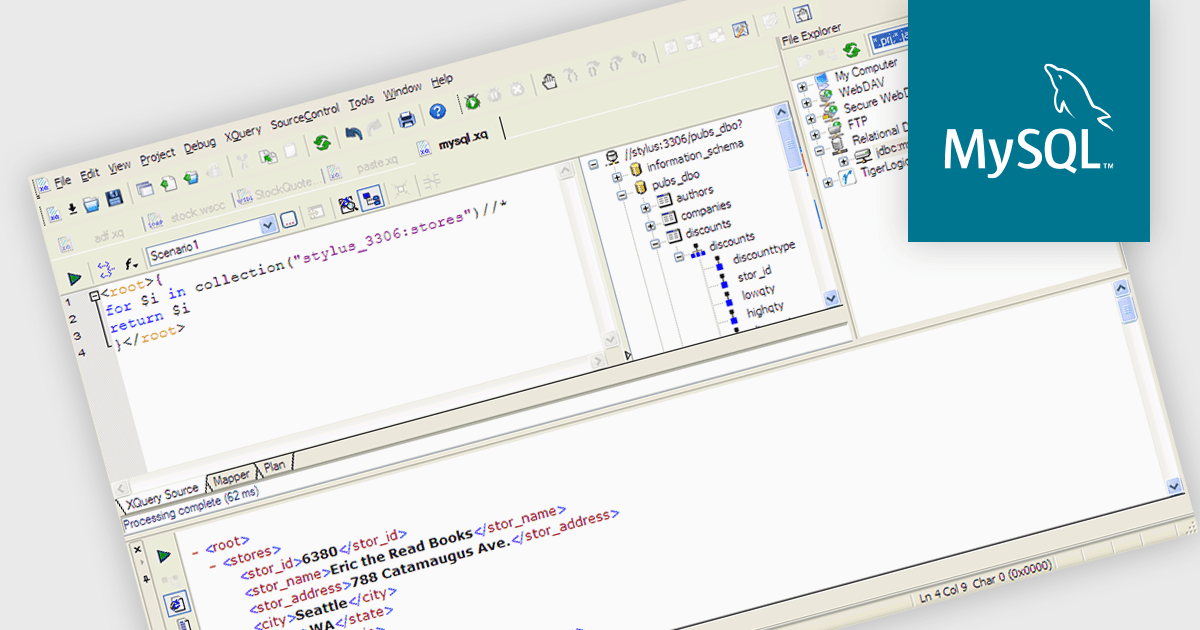The height and width of the screenshot is (630, 1200).
Task: Click the Undo arrow icon
Action: (353, 131)
